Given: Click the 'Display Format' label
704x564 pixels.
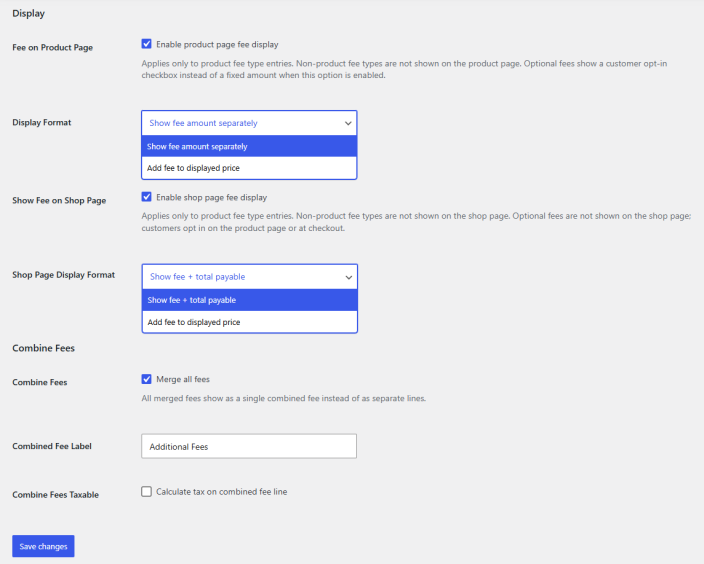Looking at the screenshot, I should (x=42, y=123).
